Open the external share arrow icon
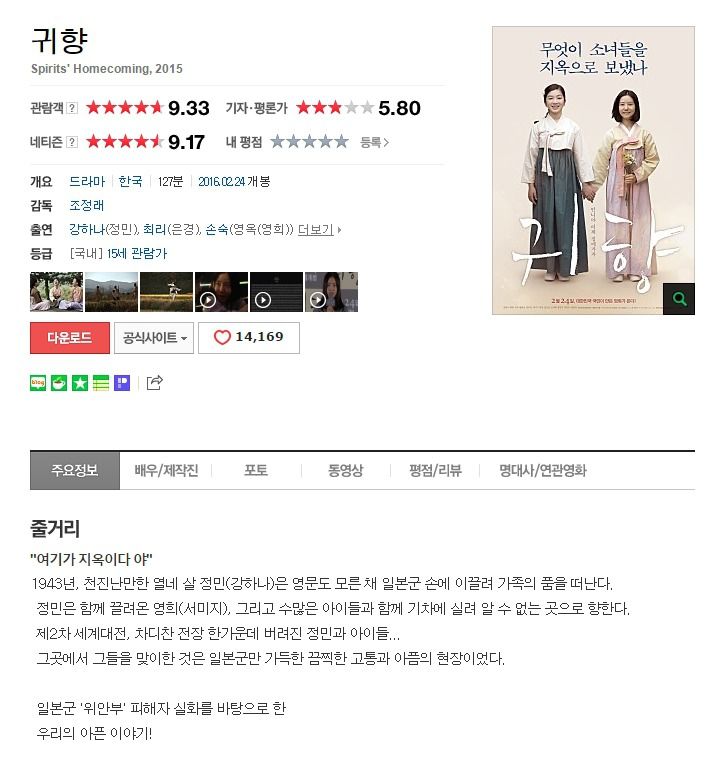The width and height of the screenshot is (713, 757). tap(154, 382)
